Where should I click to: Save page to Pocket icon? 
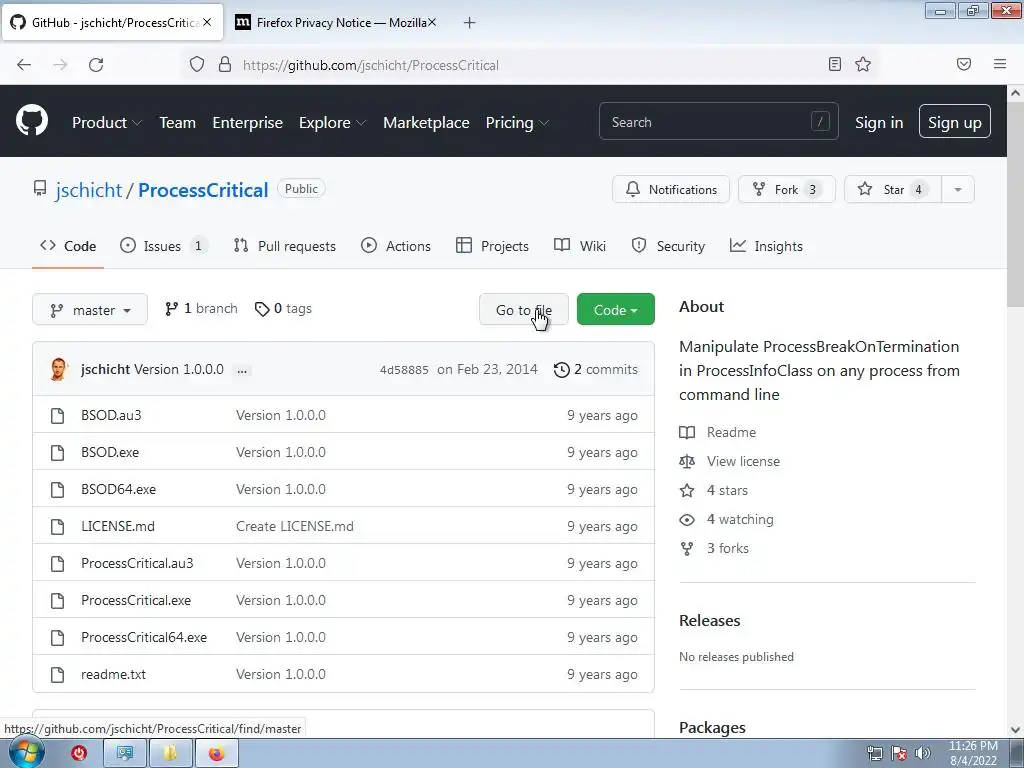(x=964, y=64)
